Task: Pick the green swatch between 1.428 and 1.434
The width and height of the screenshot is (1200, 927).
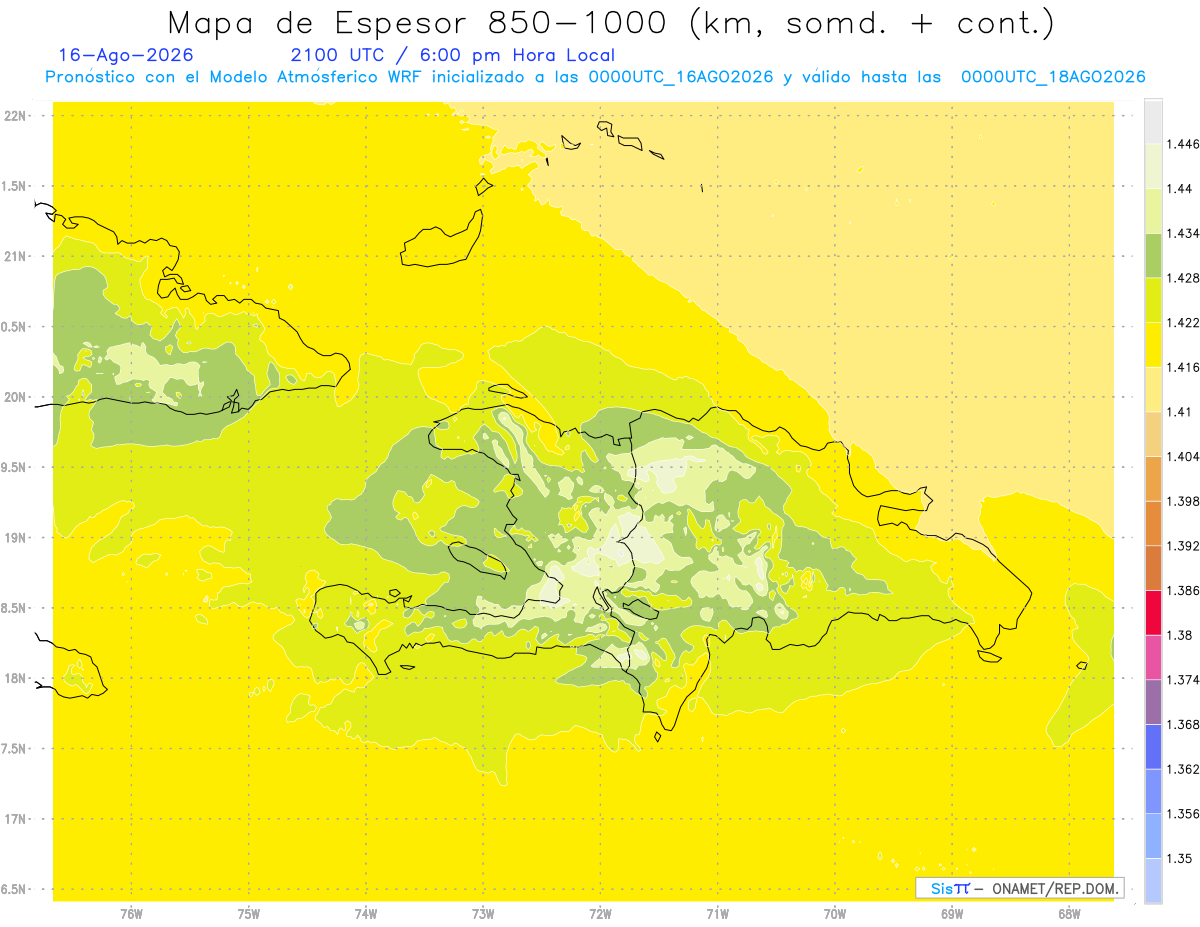Action: (1153, 255)
